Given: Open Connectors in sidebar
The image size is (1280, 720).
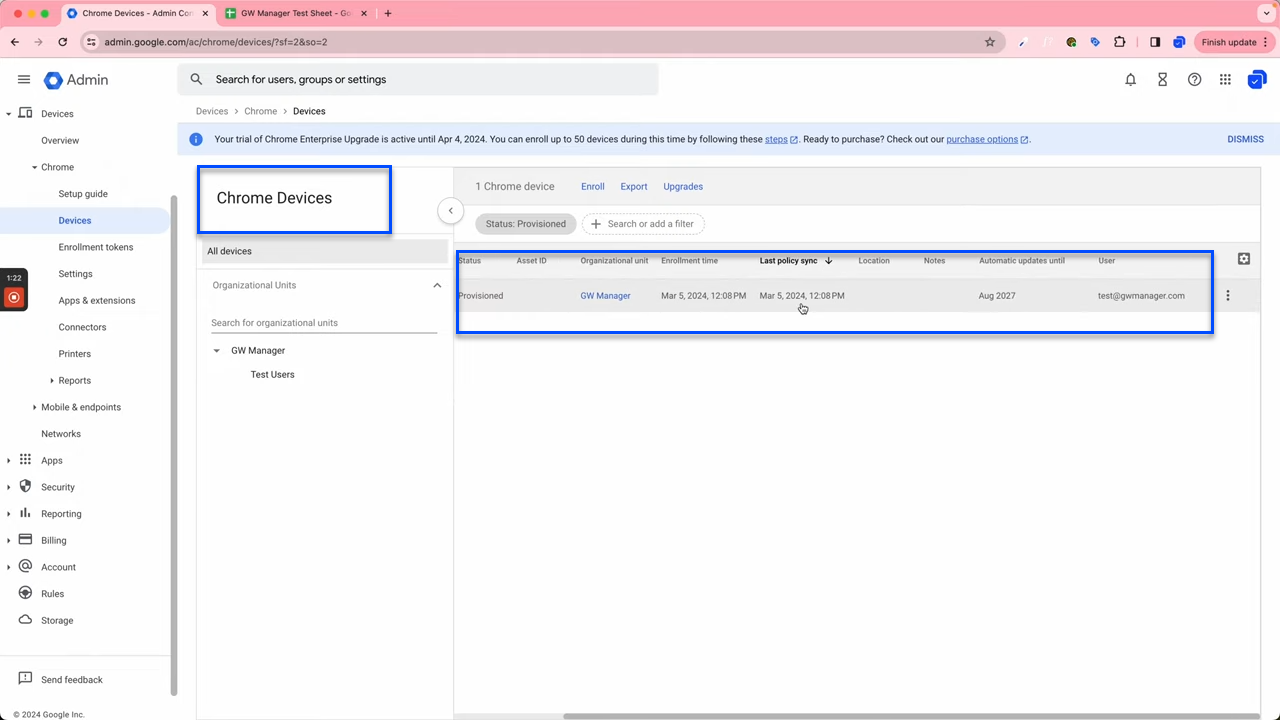Looking at the screenshot, I should [x=82, y=327].
